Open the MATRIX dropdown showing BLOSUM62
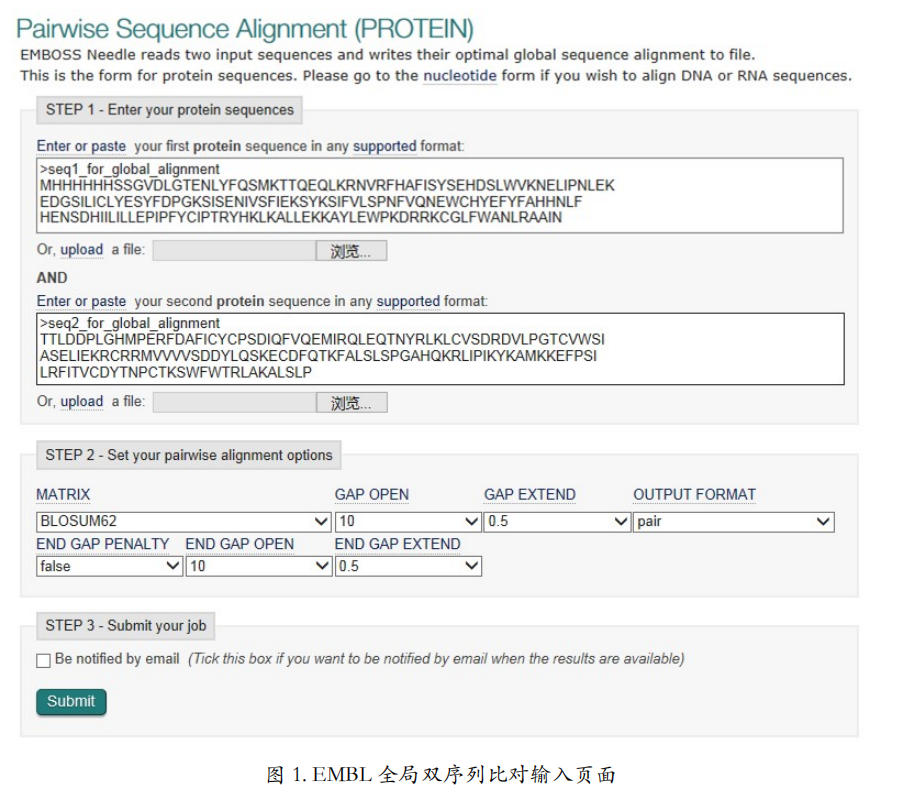 [183, 521]
